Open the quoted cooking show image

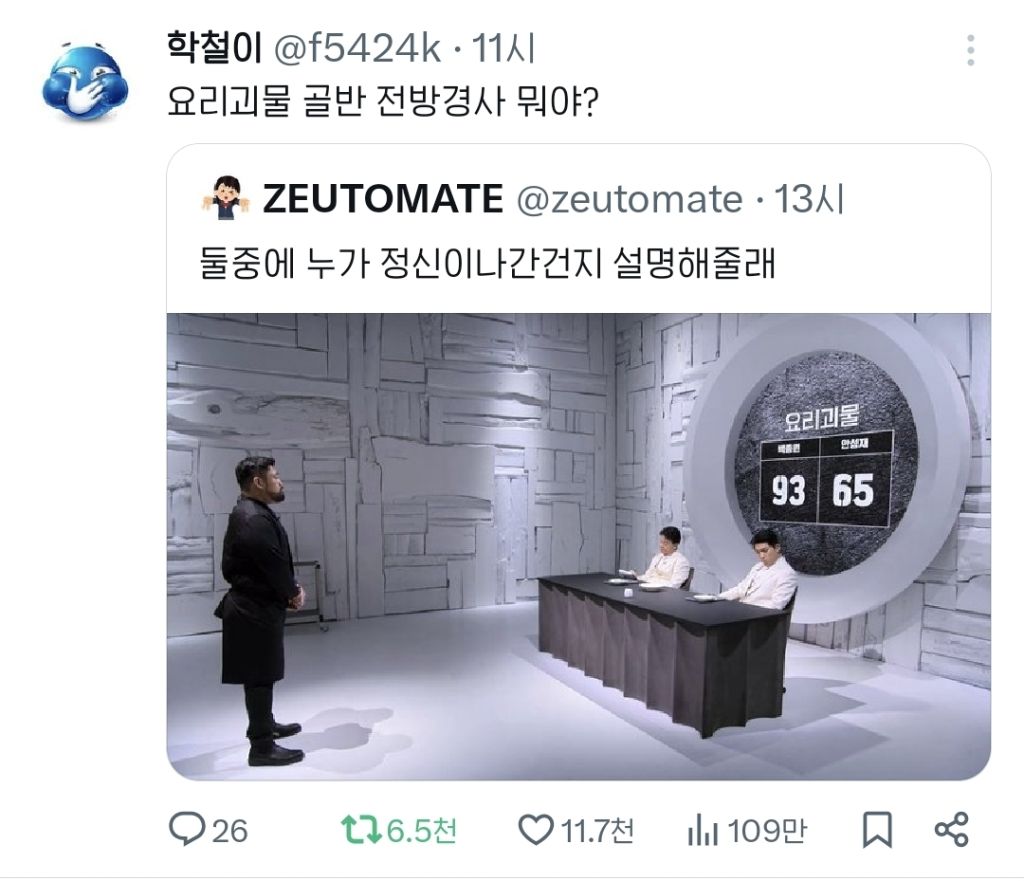(x=579, y=547)
